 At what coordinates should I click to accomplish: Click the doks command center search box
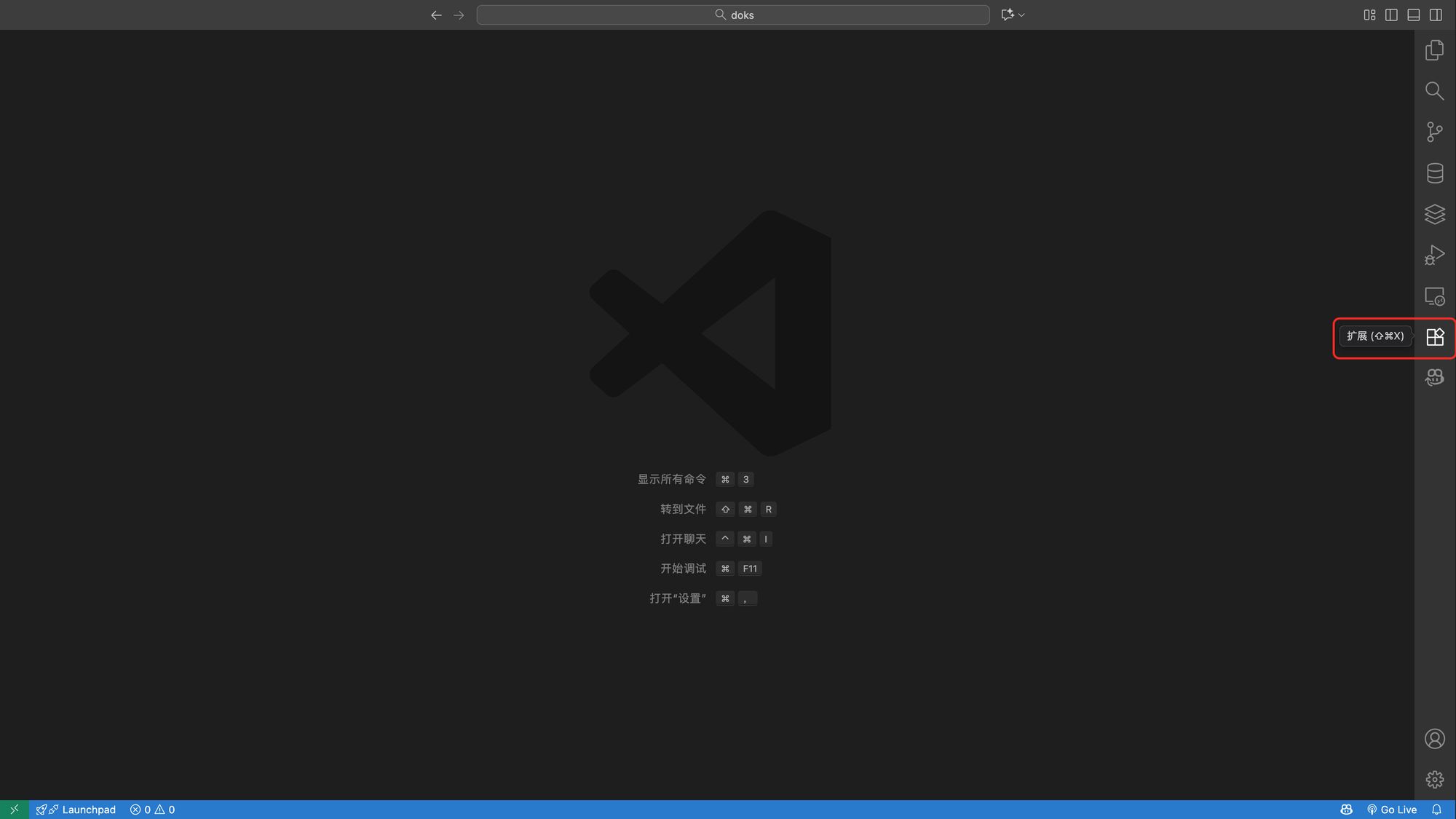coord(732,15)
